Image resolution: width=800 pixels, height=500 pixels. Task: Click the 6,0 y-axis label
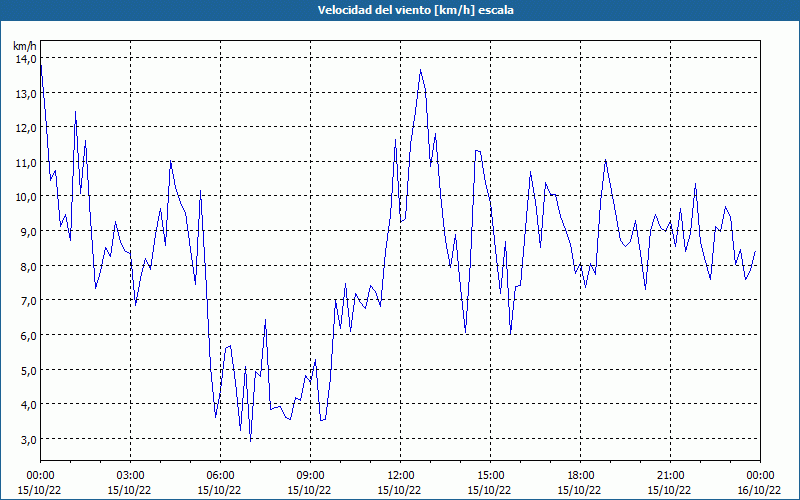[28, 336]
